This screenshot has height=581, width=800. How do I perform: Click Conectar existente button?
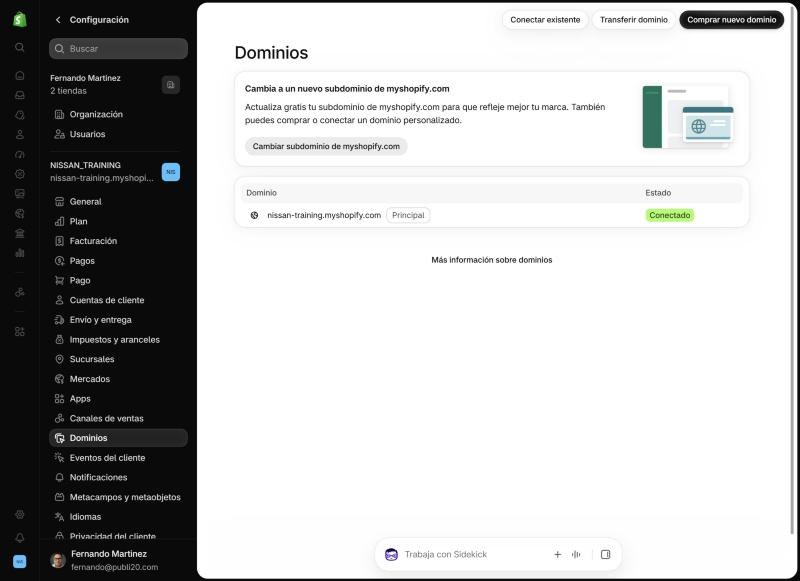pyautogui.click(x=545, y=20)
